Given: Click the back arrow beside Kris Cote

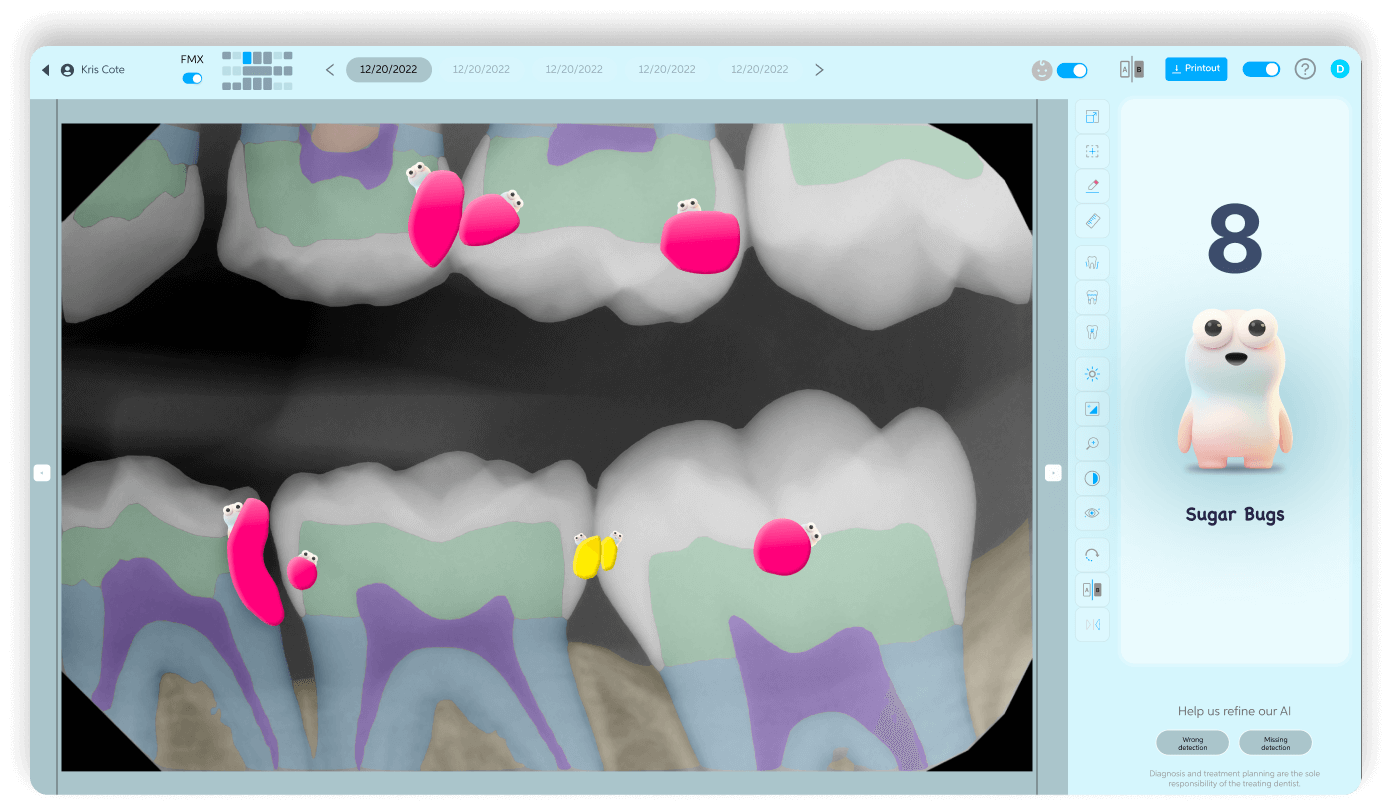Looking at the screenshot, I should click(45, 70).
